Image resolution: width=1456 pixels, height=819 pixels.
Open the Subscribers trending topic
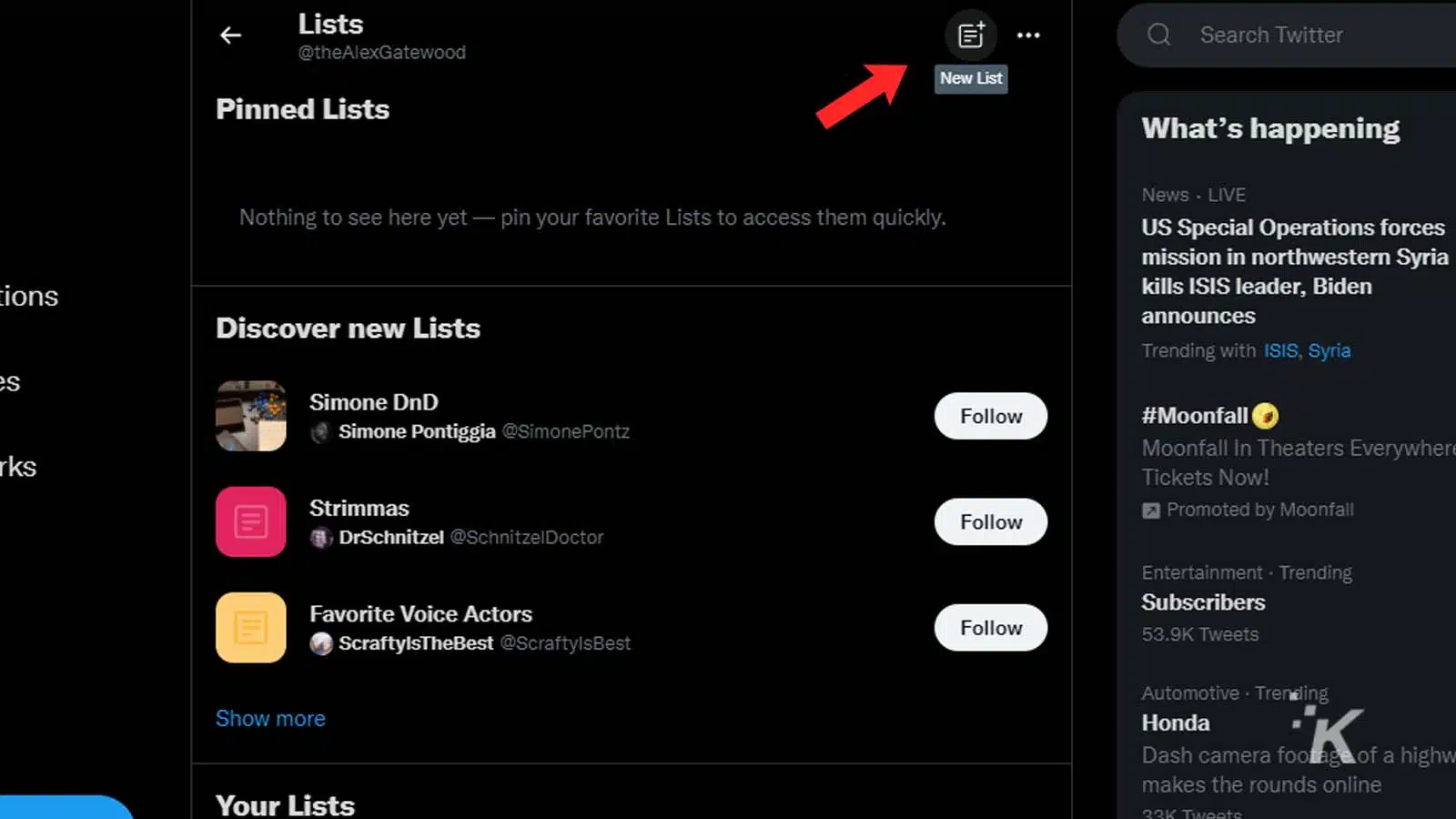click(x=1203, y=602)
